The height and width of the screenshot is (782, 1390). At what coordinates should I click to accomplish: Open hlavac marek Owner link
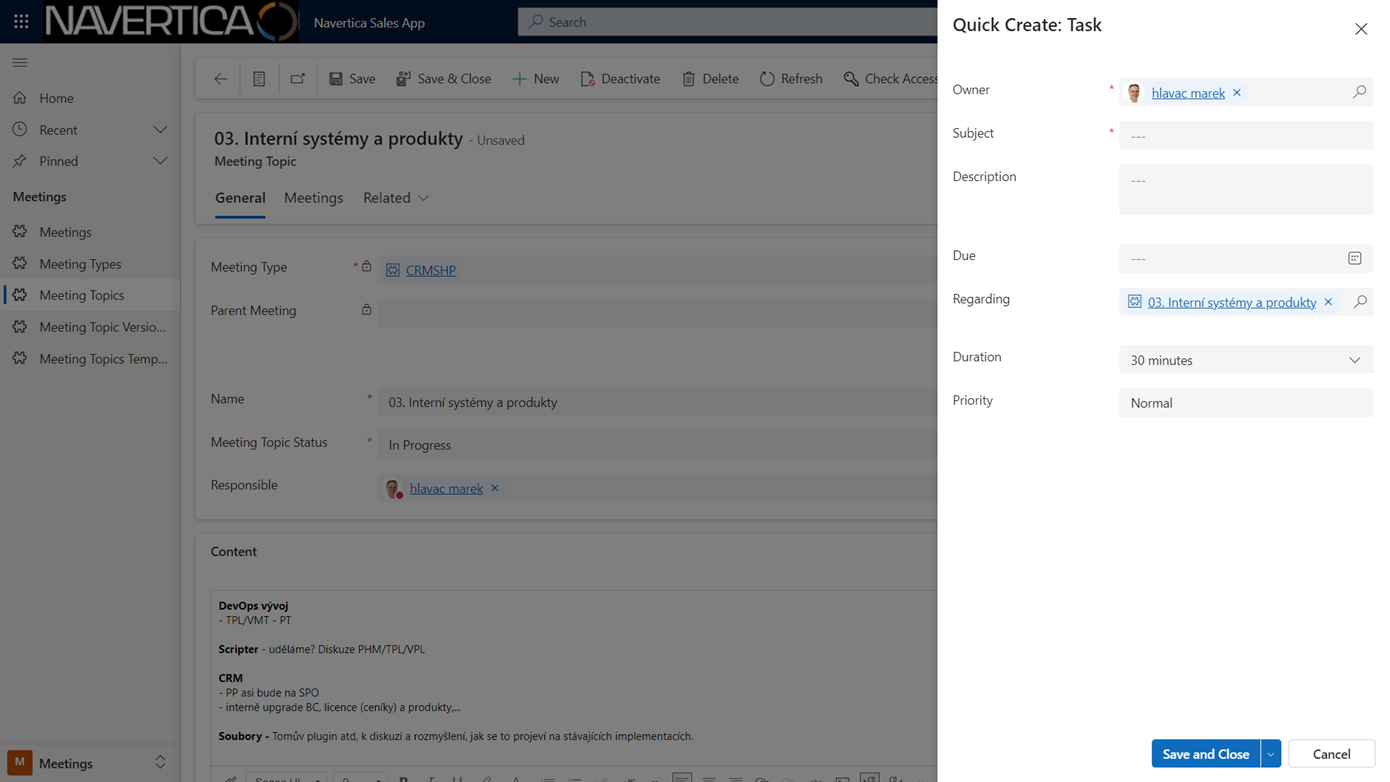coord(1188,93)
